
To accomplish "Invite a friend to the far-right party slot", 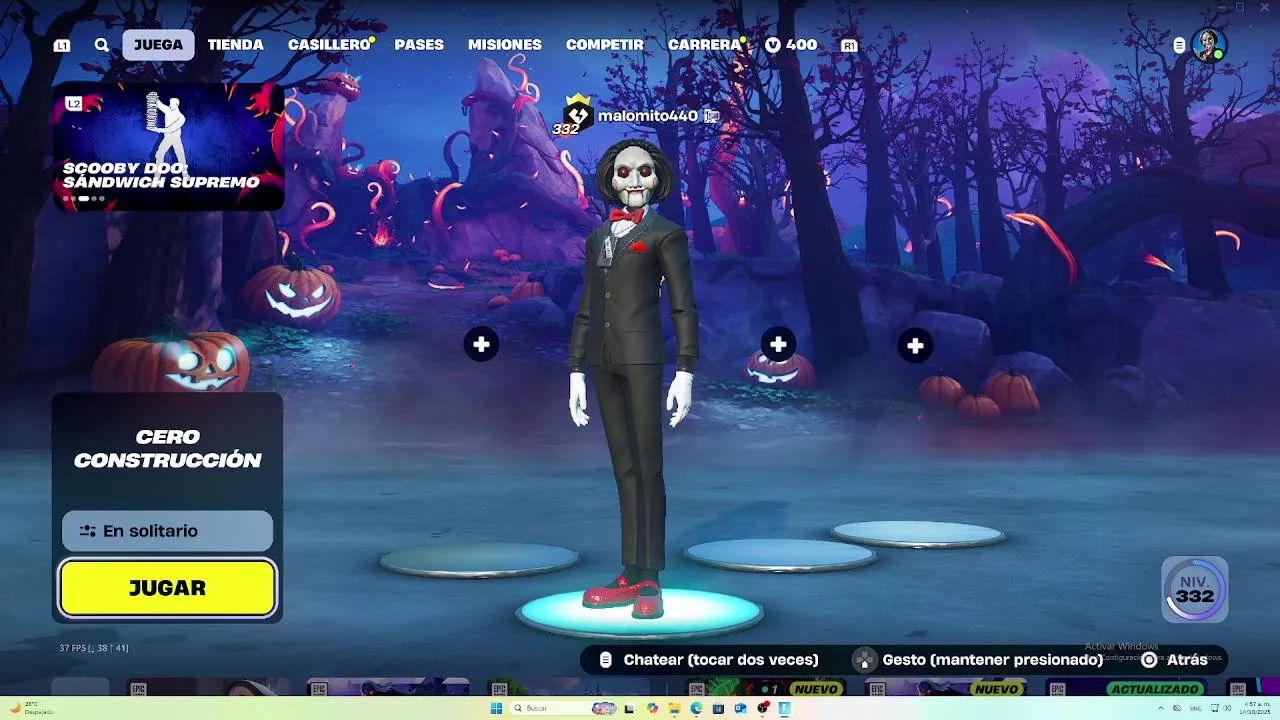I will click(x=915, y=346).
